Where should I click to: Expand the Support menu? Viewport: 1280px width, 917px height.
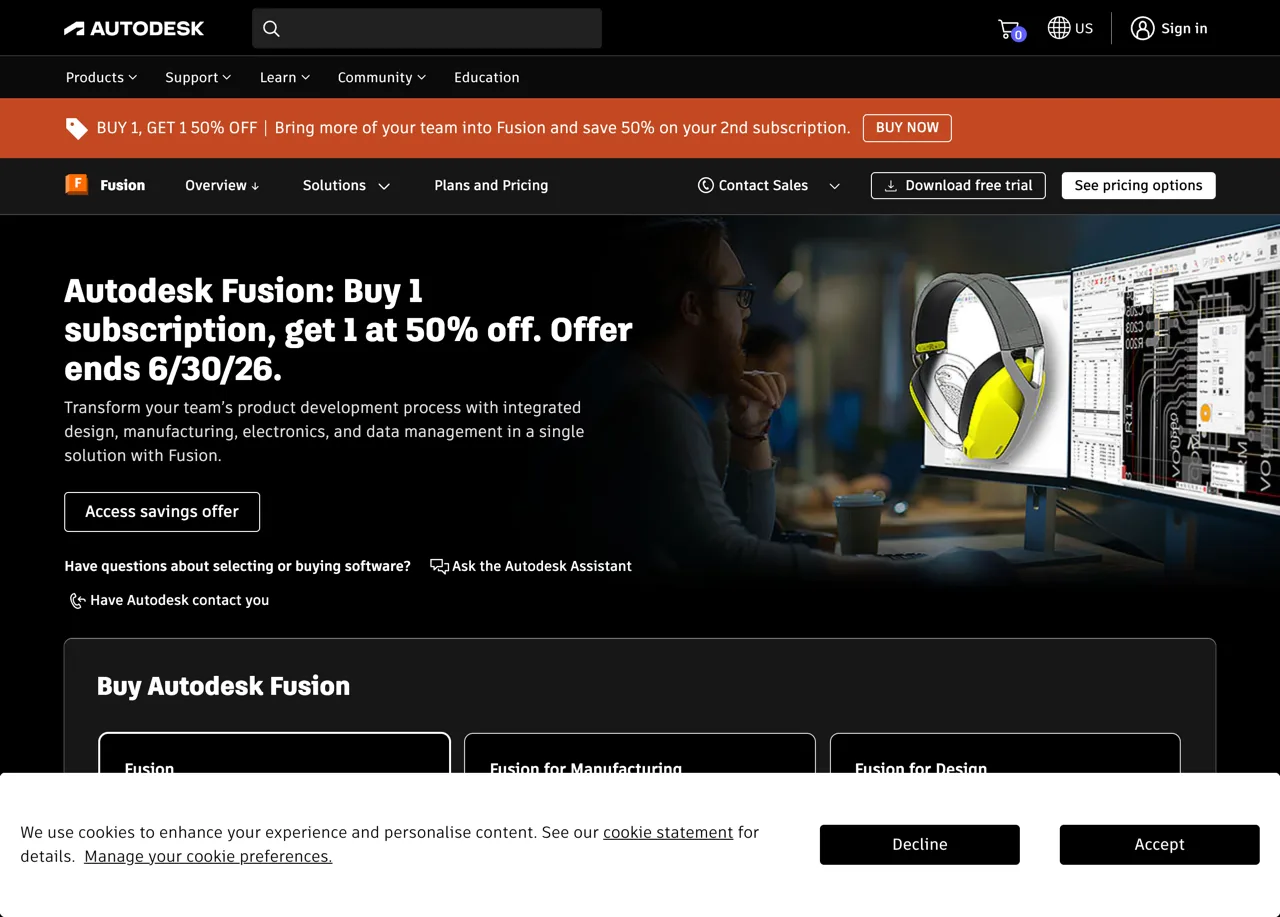click(198, 77)
